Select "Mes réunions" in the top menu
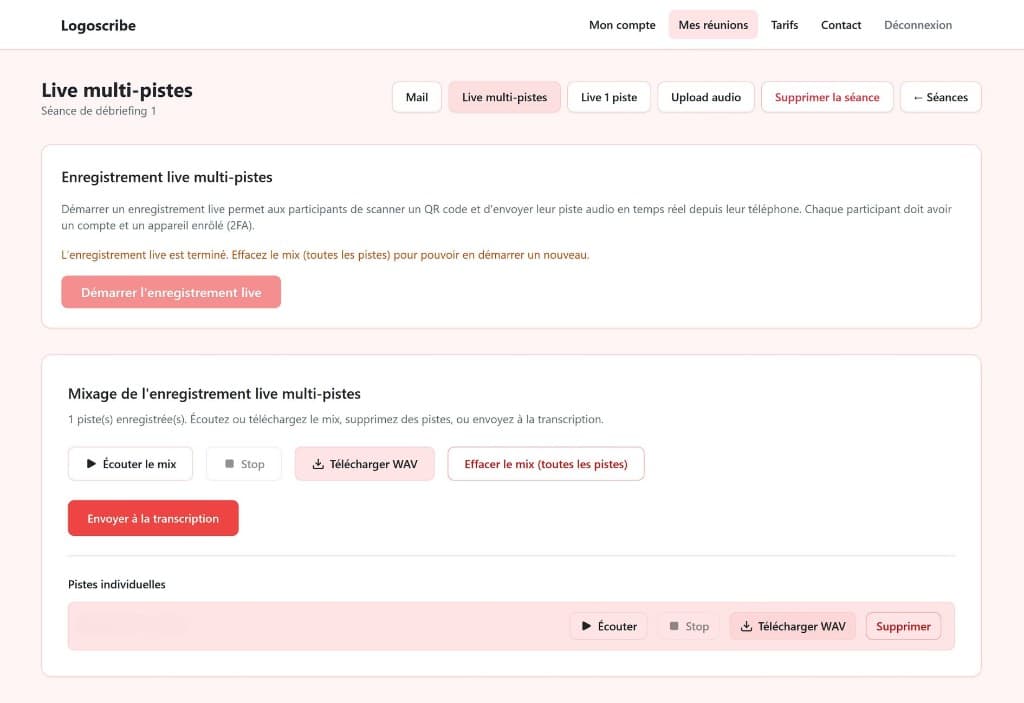This screenshot has width=1024, height=703. (x=713, y=25)
